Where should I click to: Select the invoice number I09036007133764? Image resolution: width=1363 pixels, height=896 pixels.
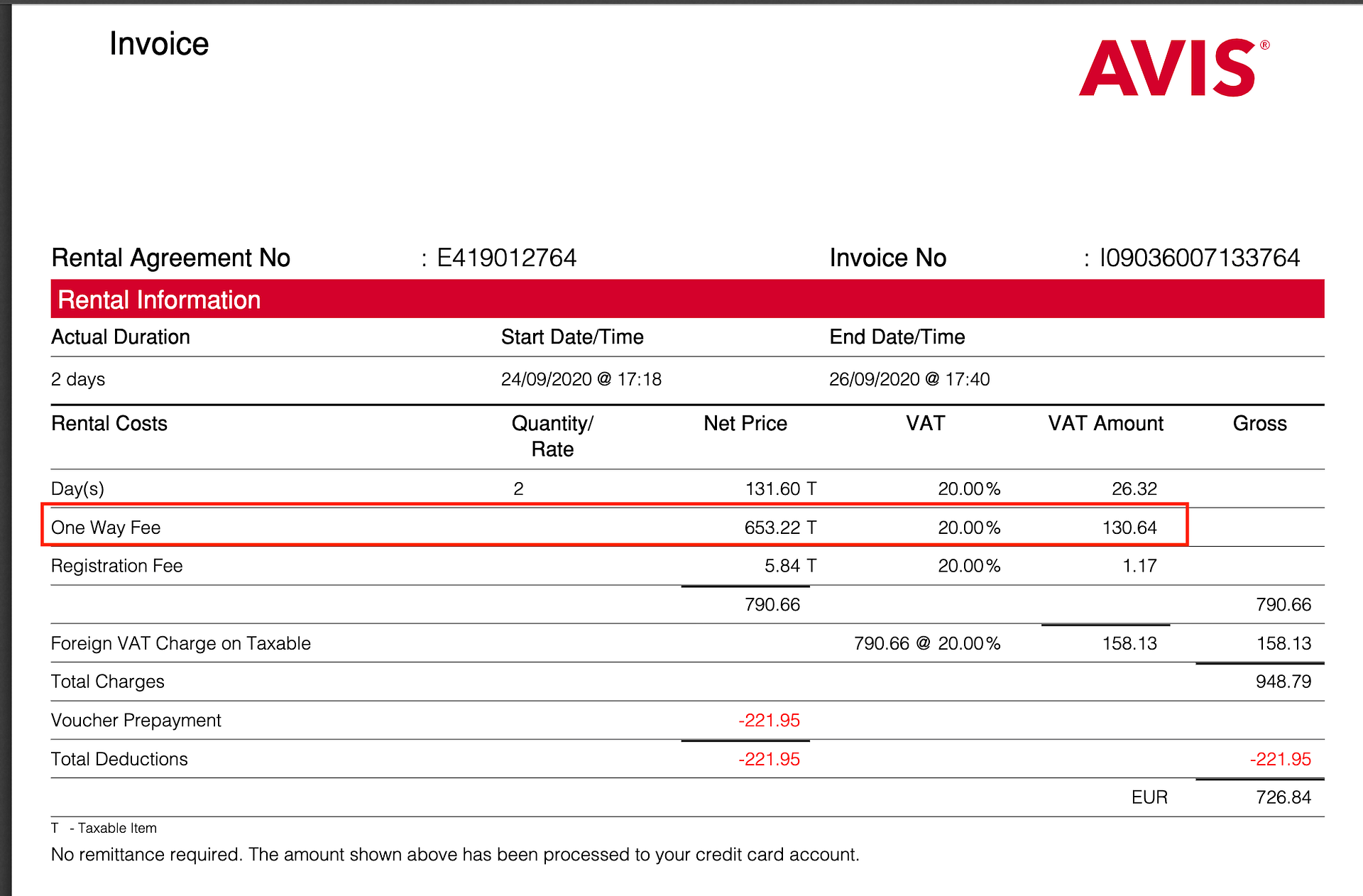point(1199,258)
